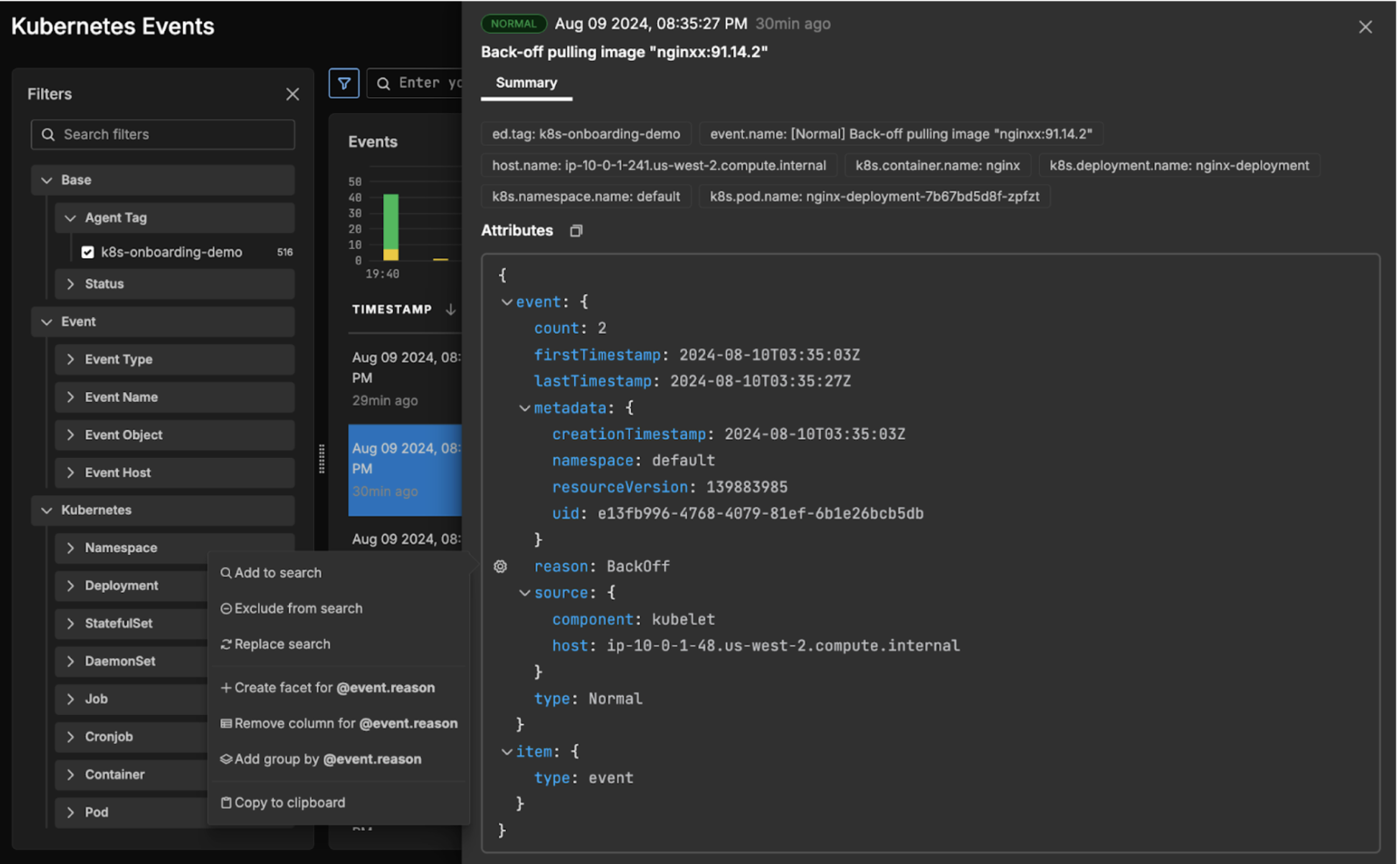
Task: Choose Exclude from search menu item
Action: (x=292, y=608)
